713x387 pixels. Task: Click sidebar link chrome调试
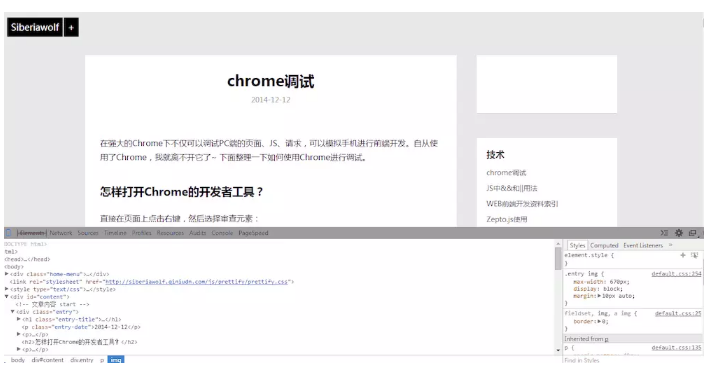(506, 173)
